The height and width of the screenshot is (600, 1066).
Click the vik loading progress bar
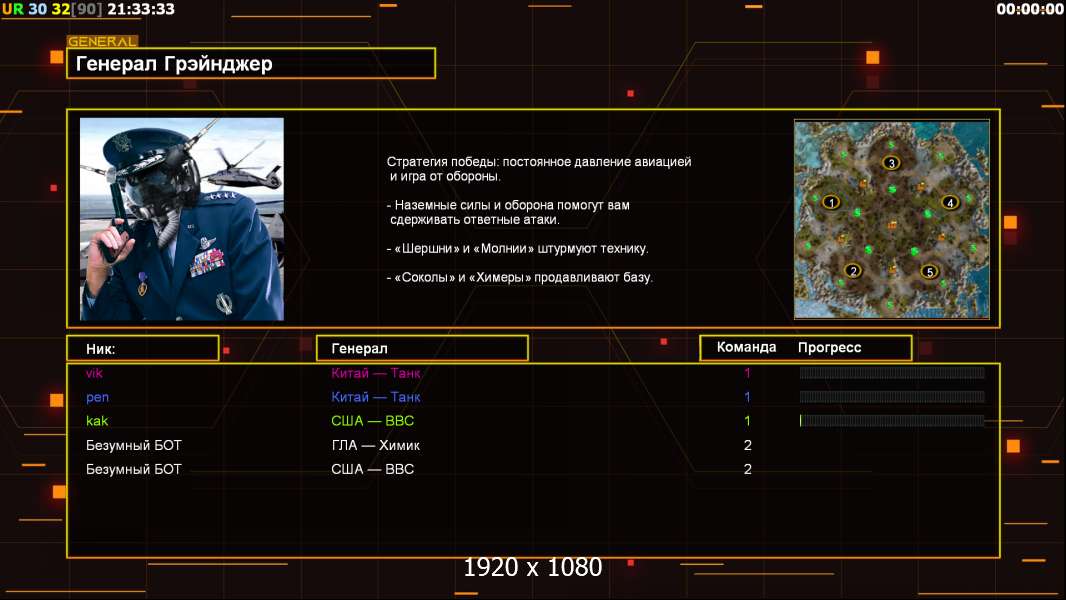(892, 372)
